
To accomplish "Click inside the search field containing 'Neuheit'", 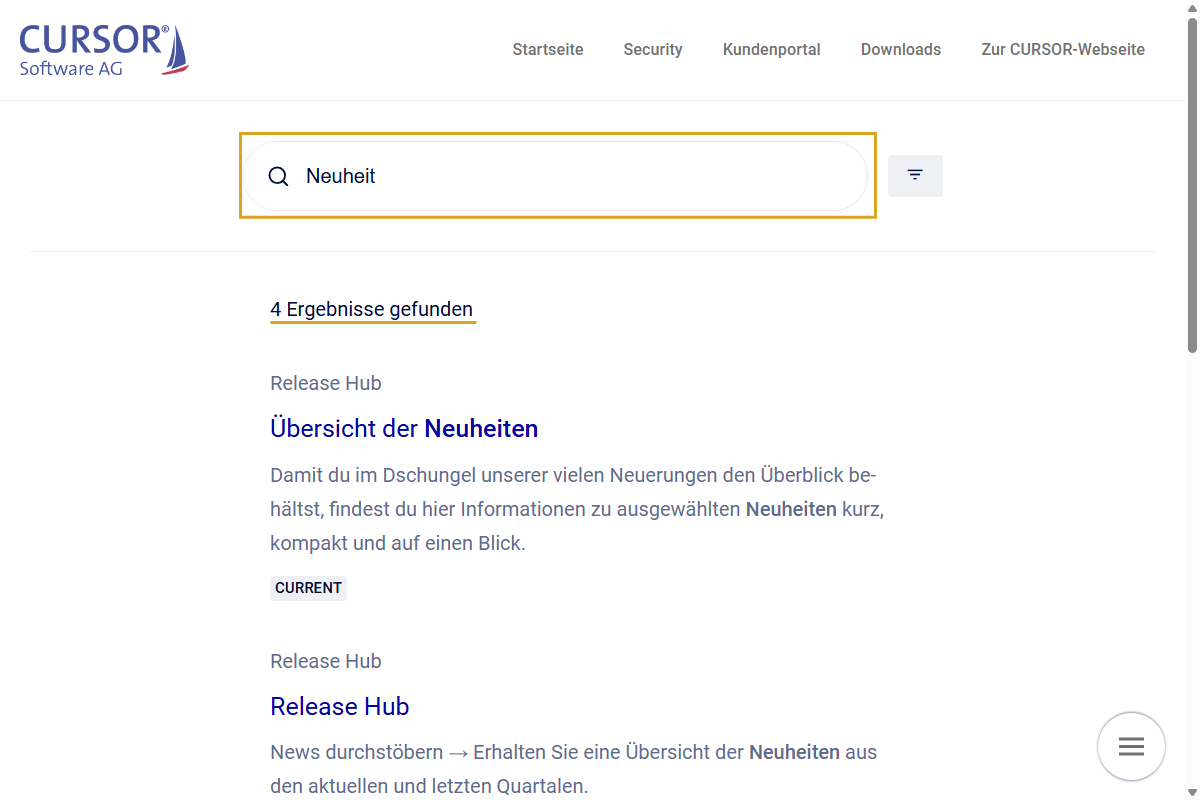I will (x=500, y=176).
